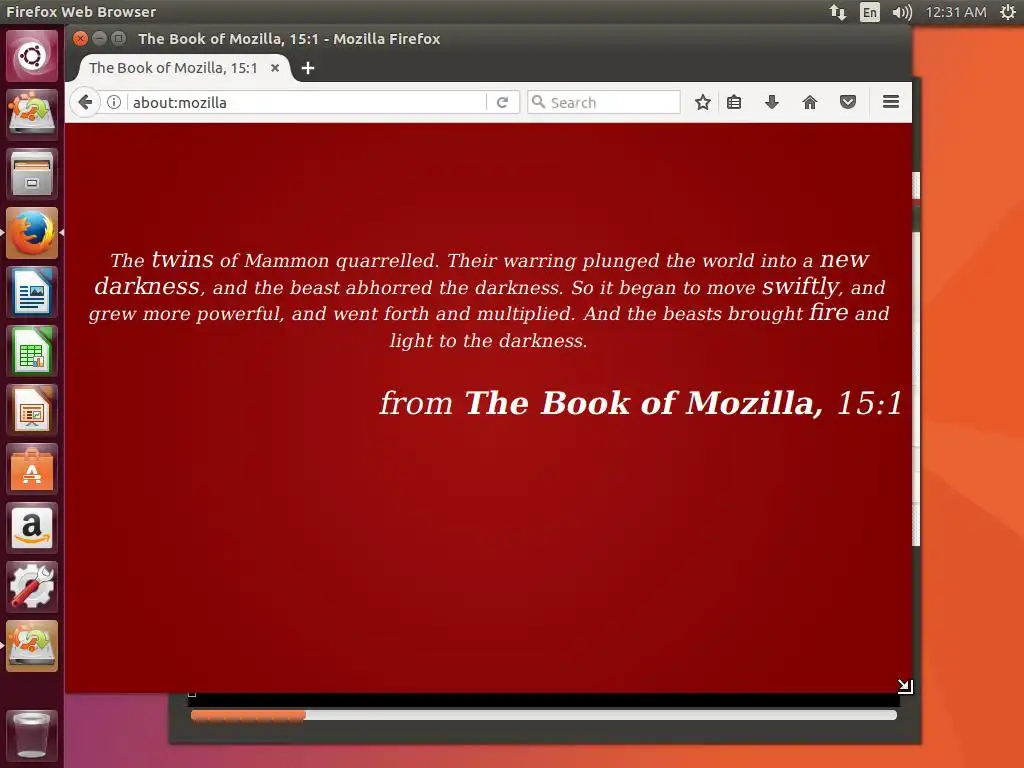Screen dimensions: 1024x768
Task: Open System Settings from launcher
Action: pos(32,586)
